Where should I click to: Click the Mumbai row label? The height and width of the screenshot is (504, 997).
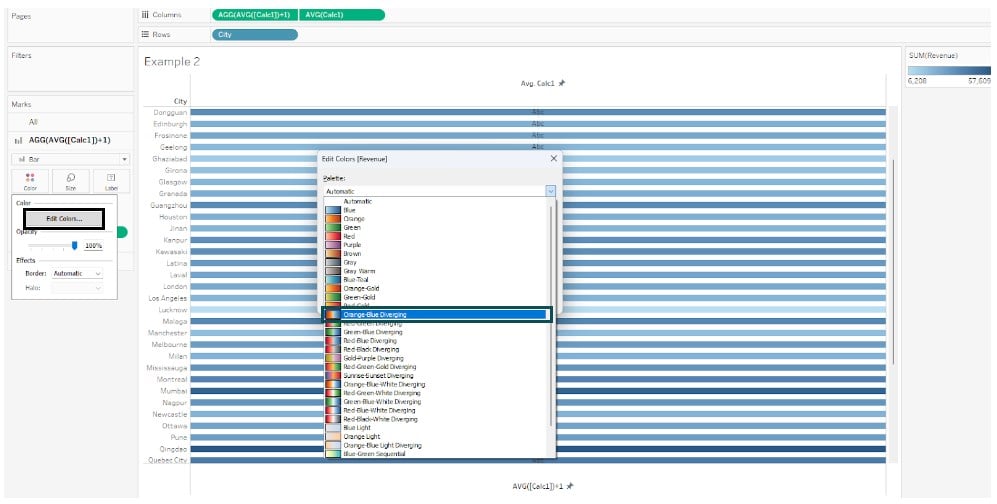click(174, 392)
